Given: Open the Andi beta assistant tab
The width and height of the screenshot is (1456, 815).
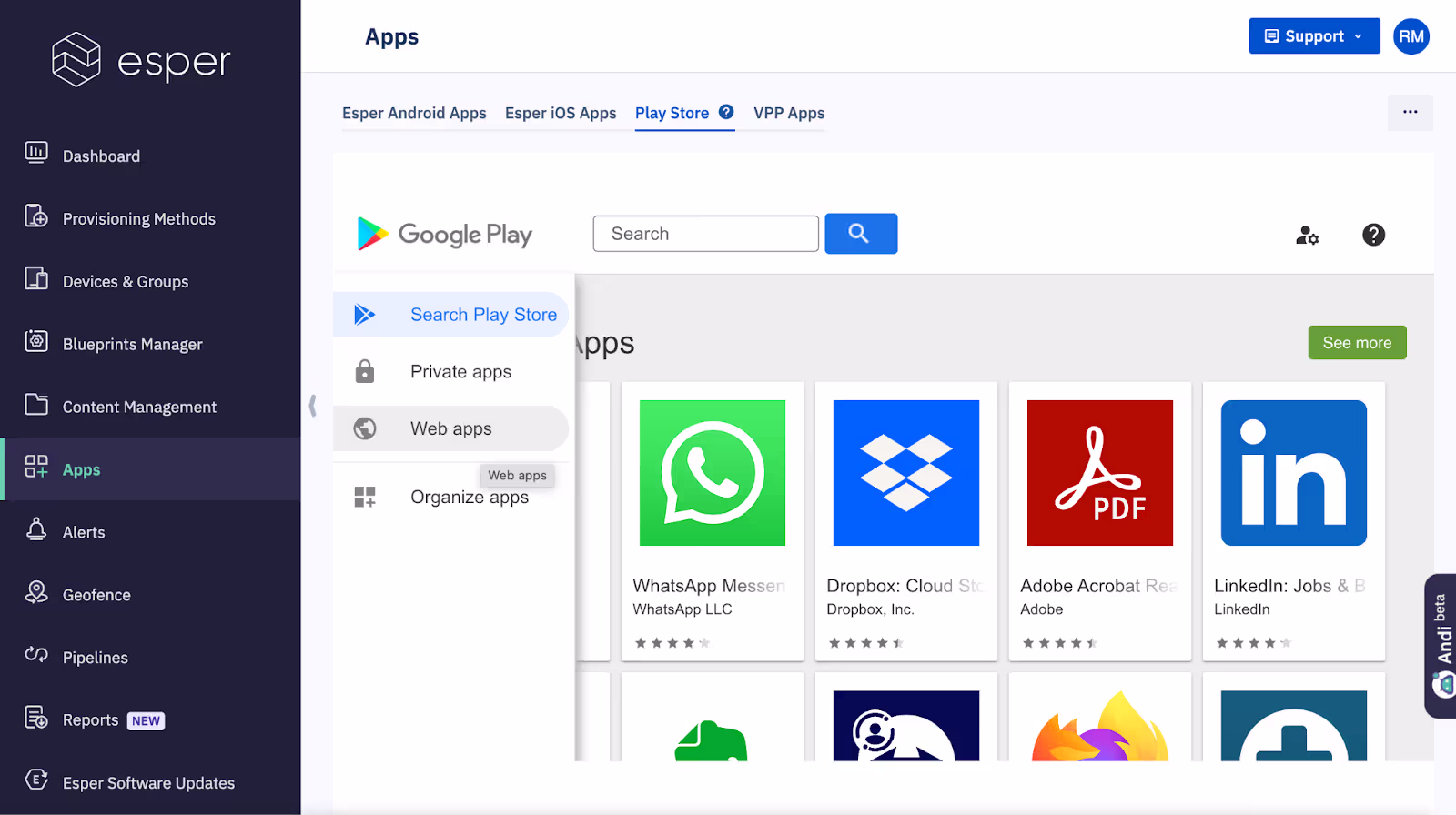Looking at the screenshot, I should point(1441,646).
